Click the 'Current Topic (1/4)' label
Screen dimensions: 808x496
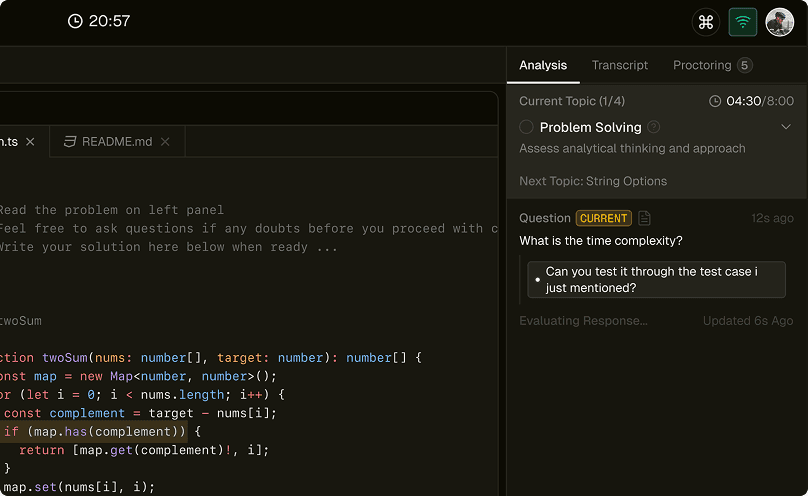tap(572, 101)
